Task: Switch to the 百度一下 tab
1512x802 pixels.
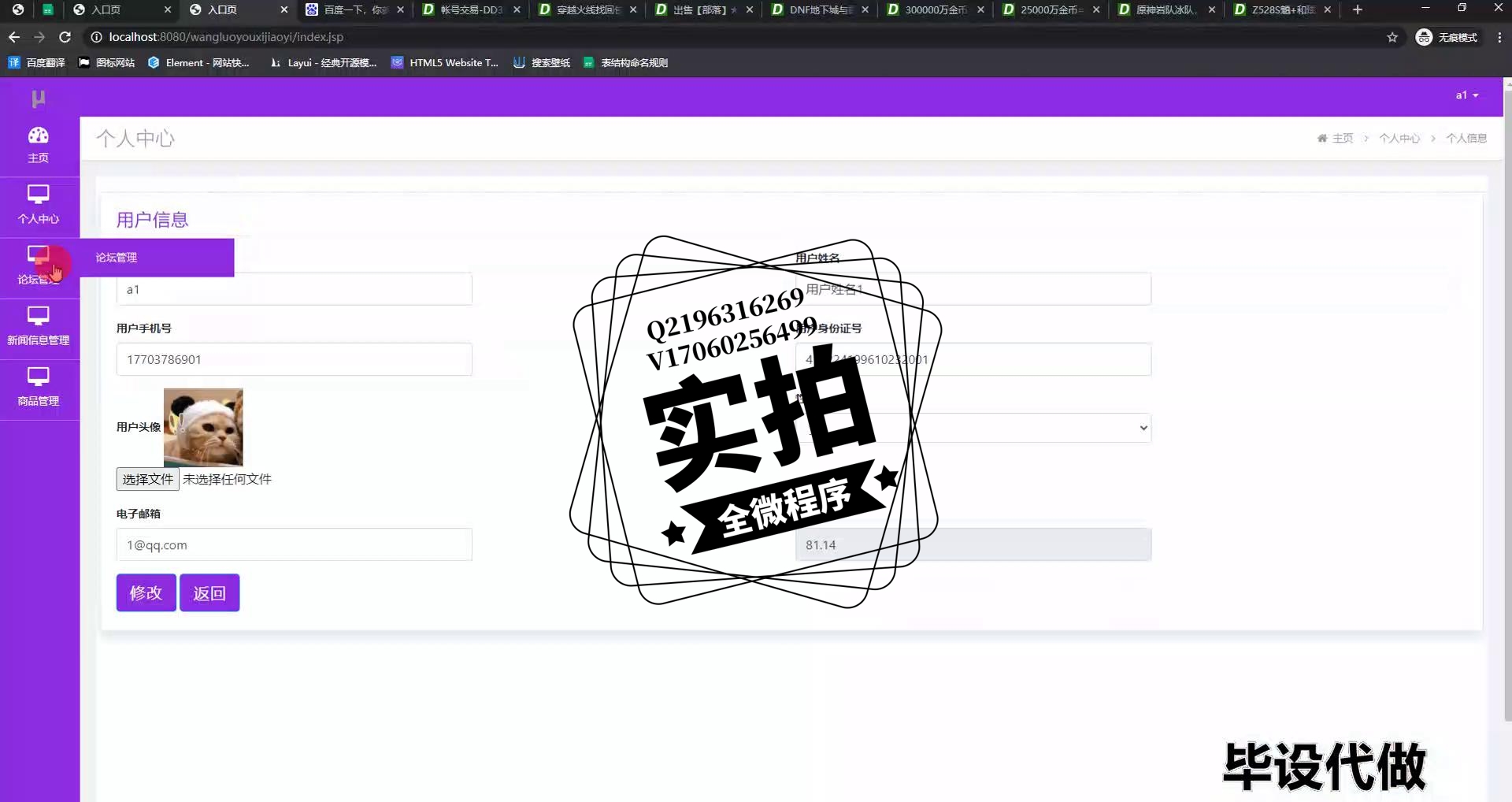Action: pos(354,9)
